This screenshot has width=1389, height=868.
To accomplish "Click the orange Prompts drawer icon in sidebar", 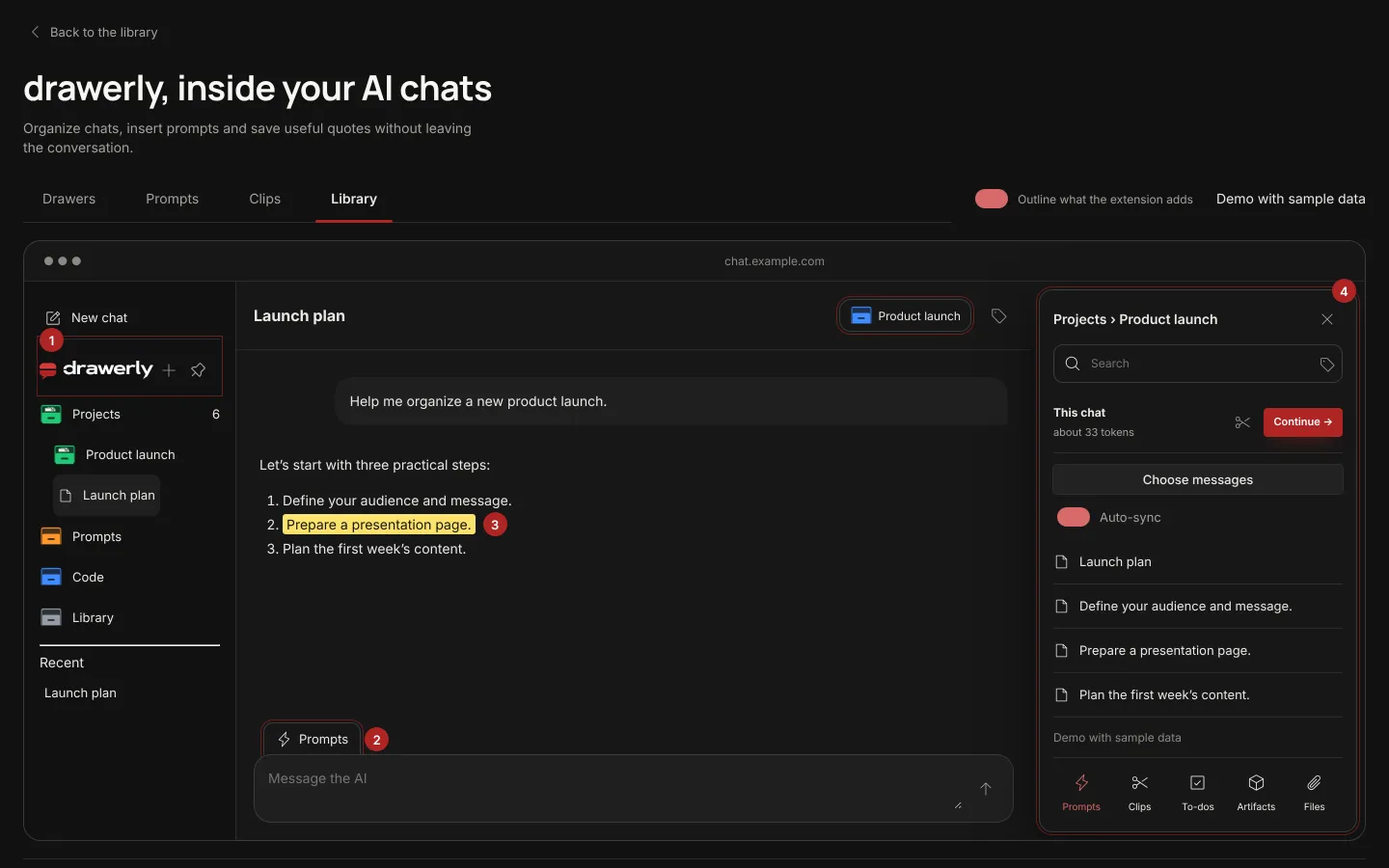I will pos(51,536).
